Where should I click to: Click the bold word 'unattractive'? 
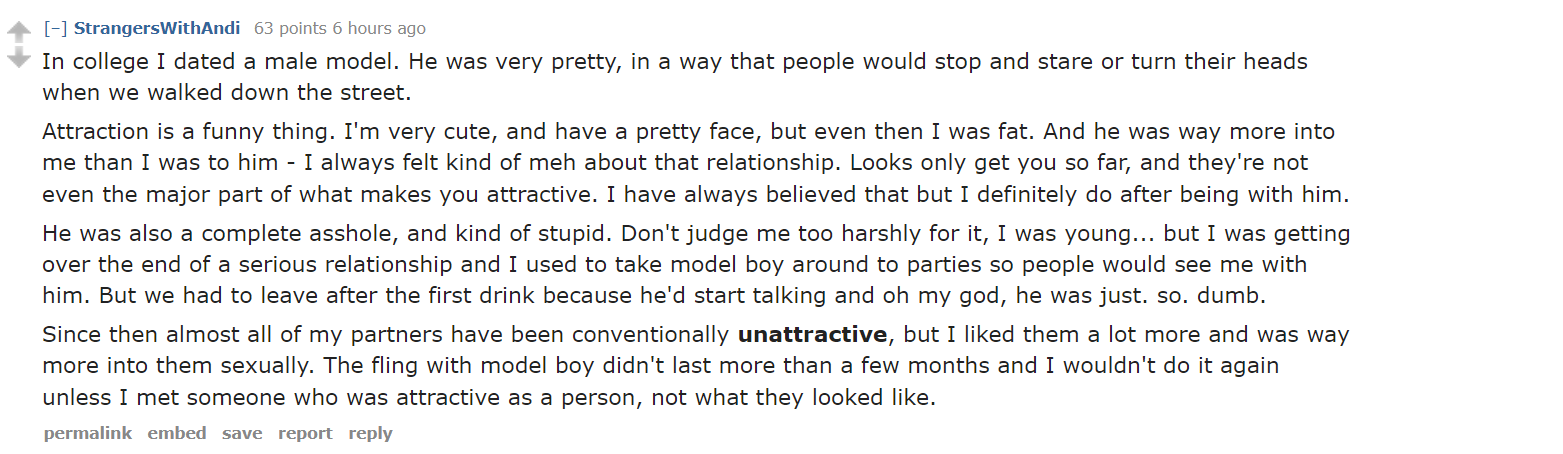812,334
